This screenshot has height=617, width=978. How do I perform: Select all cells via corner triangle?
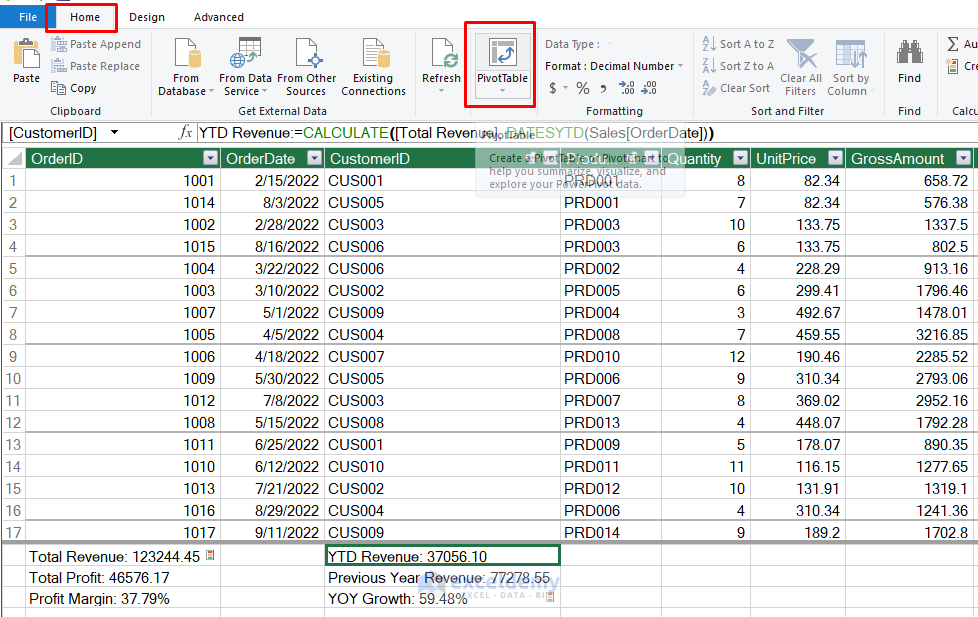pos(14,158)
